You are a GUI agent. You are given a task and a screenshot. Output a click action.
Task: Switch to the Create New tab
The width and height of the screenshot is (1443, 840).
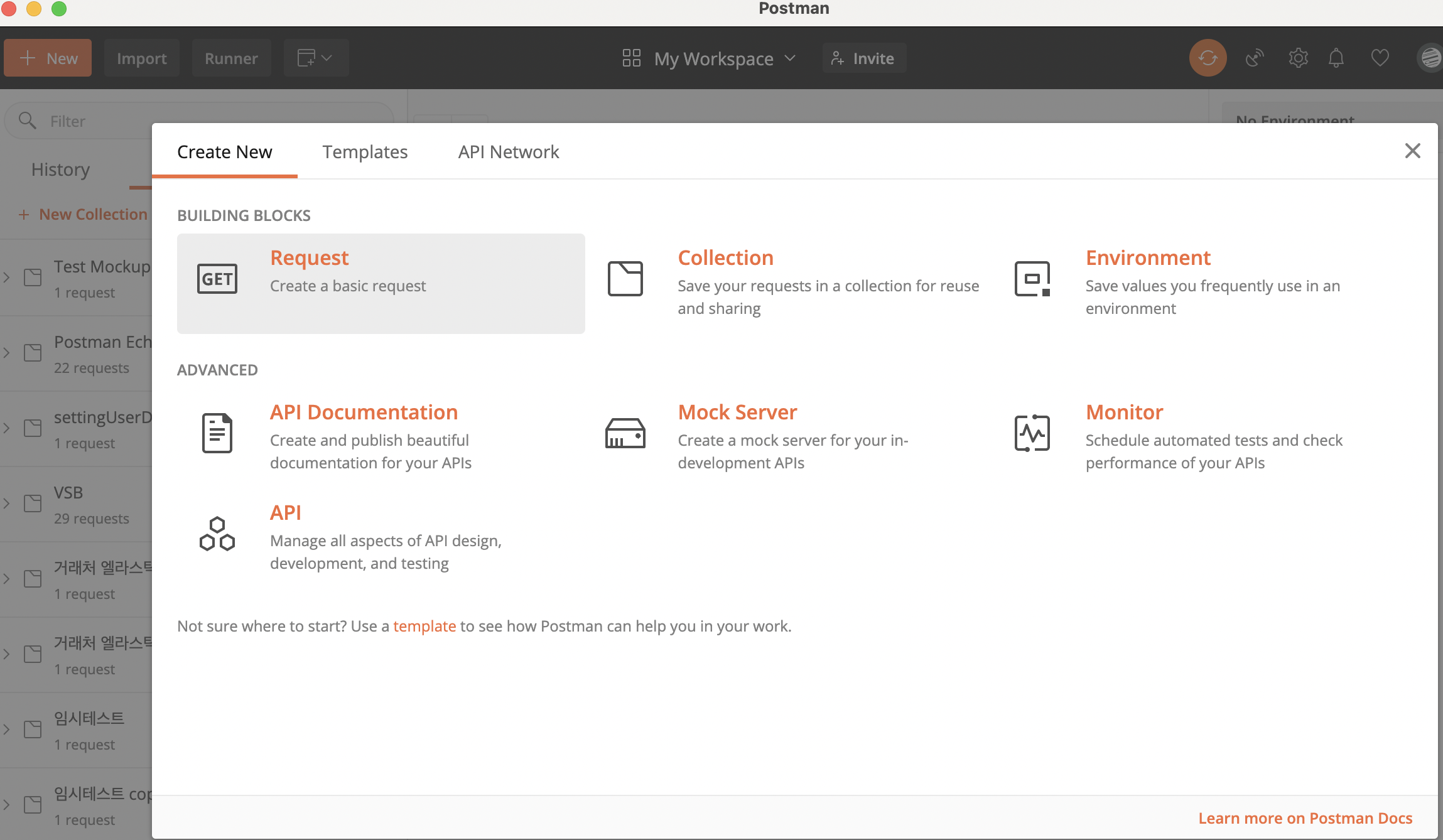pos(224,152)
